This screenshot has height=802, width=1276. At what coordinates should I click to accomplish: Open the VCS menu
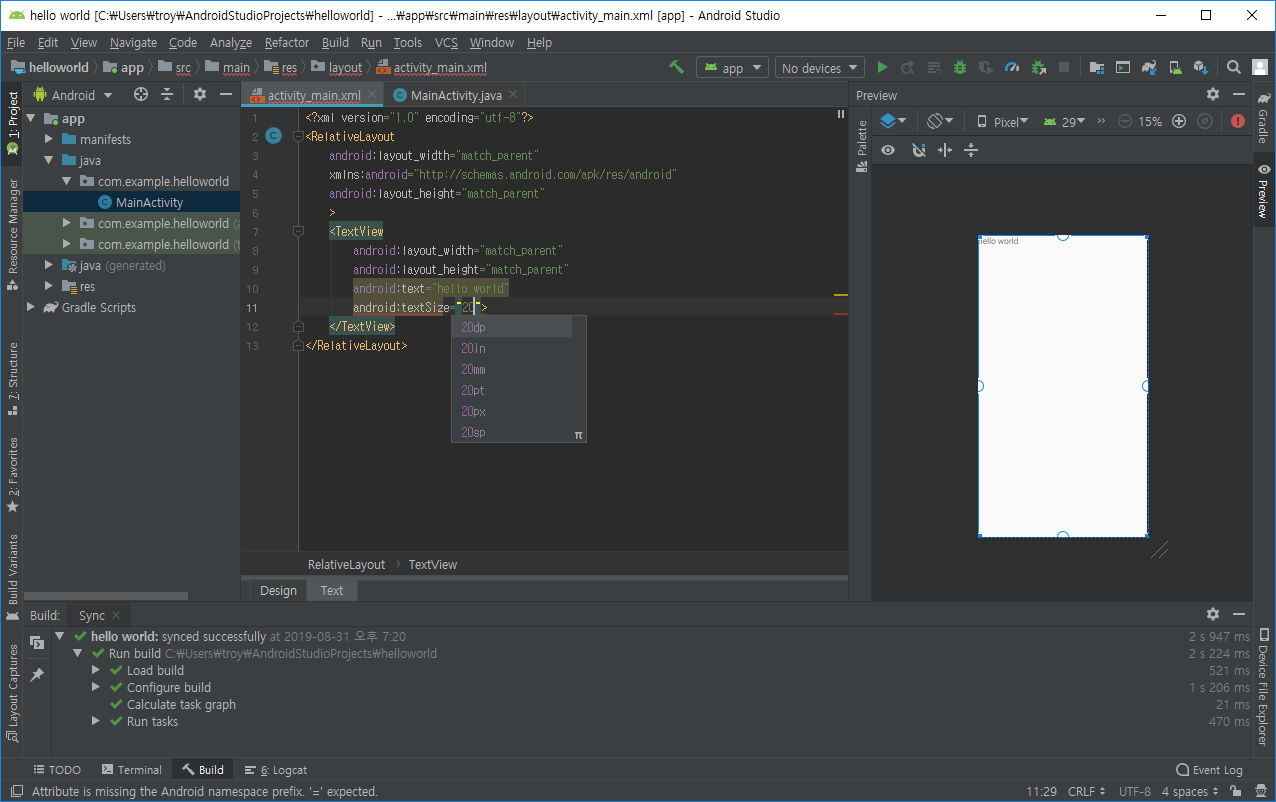coord(446,42)
